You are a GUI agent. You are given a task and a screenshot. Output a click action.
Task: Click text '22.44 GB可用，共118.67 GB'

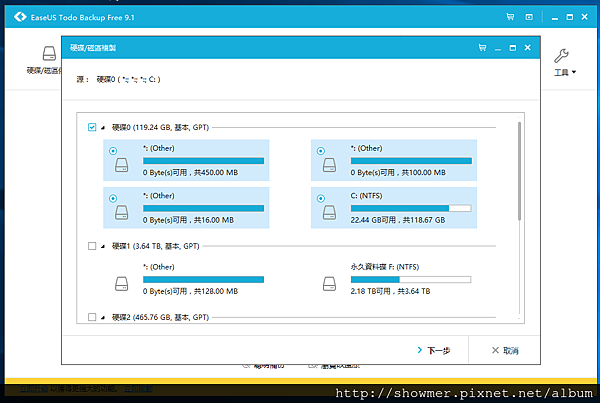[398, 220]
